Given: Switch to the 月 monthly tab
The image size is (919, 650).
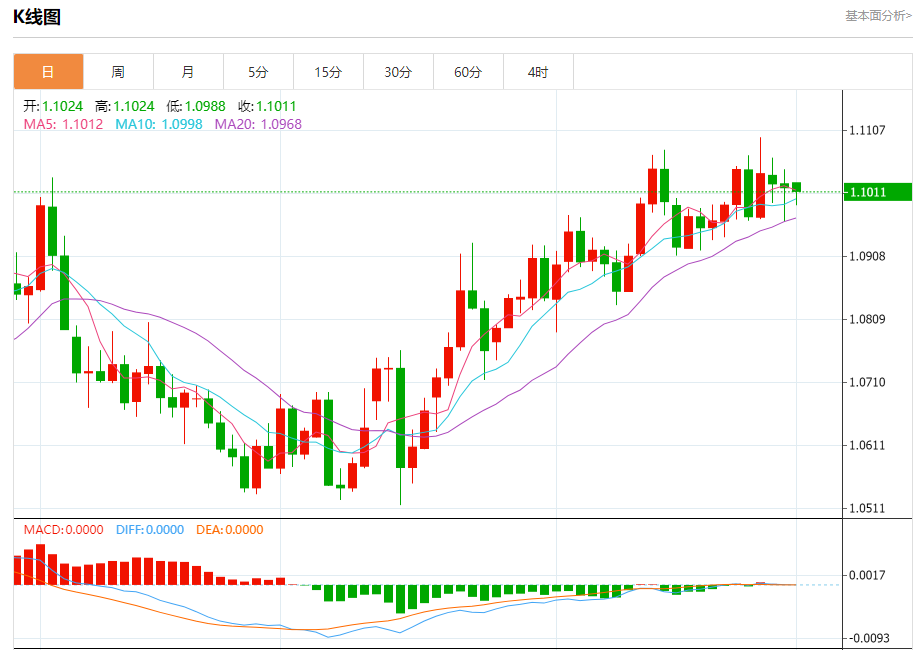Looking at the screenshot, I should (x=188, y=72).
